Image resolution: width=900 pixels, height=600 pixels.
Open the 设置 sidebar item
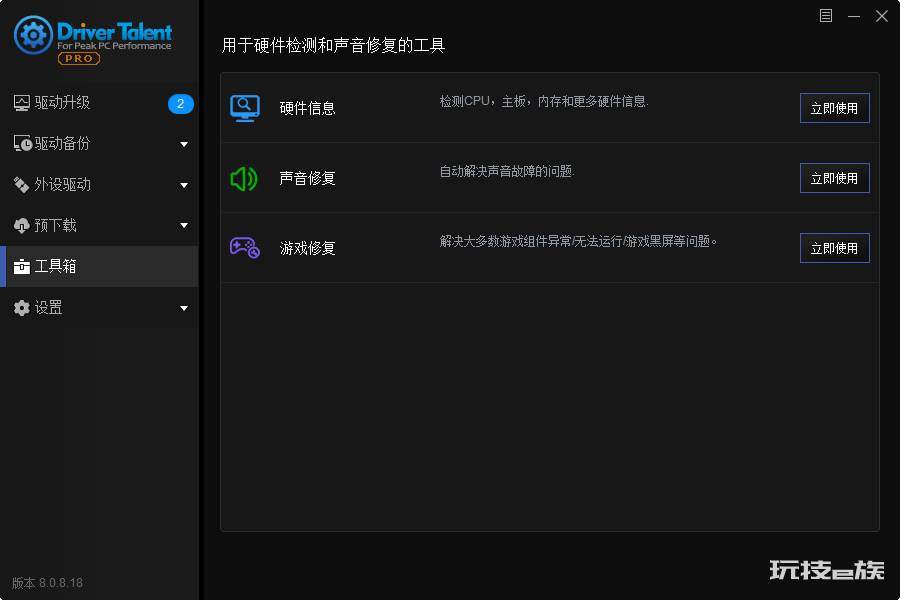pos(99,308)
